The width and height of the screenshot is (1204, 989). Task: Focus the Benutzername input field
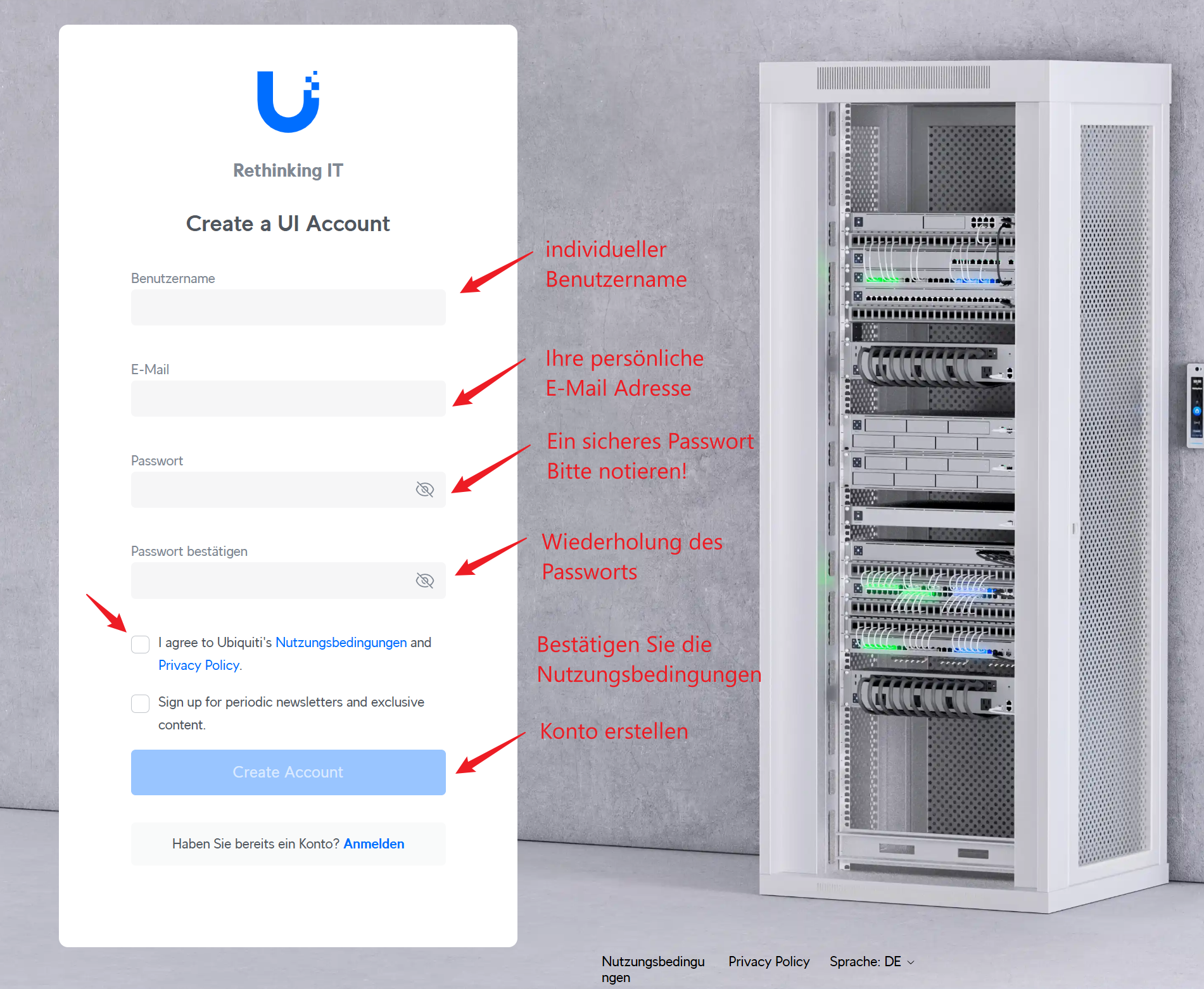288,308
